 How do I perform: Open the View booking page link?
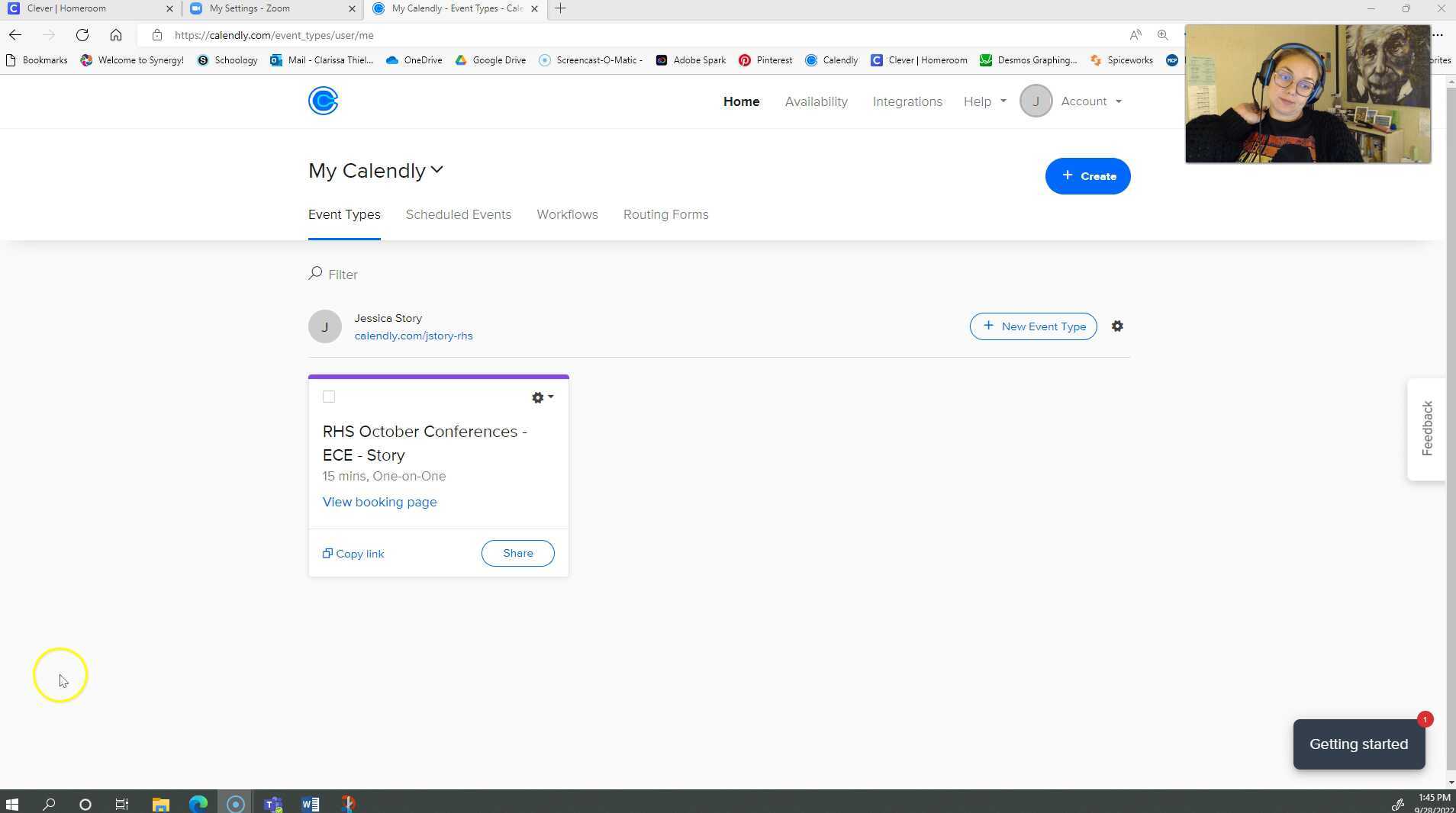coord(379,502)
